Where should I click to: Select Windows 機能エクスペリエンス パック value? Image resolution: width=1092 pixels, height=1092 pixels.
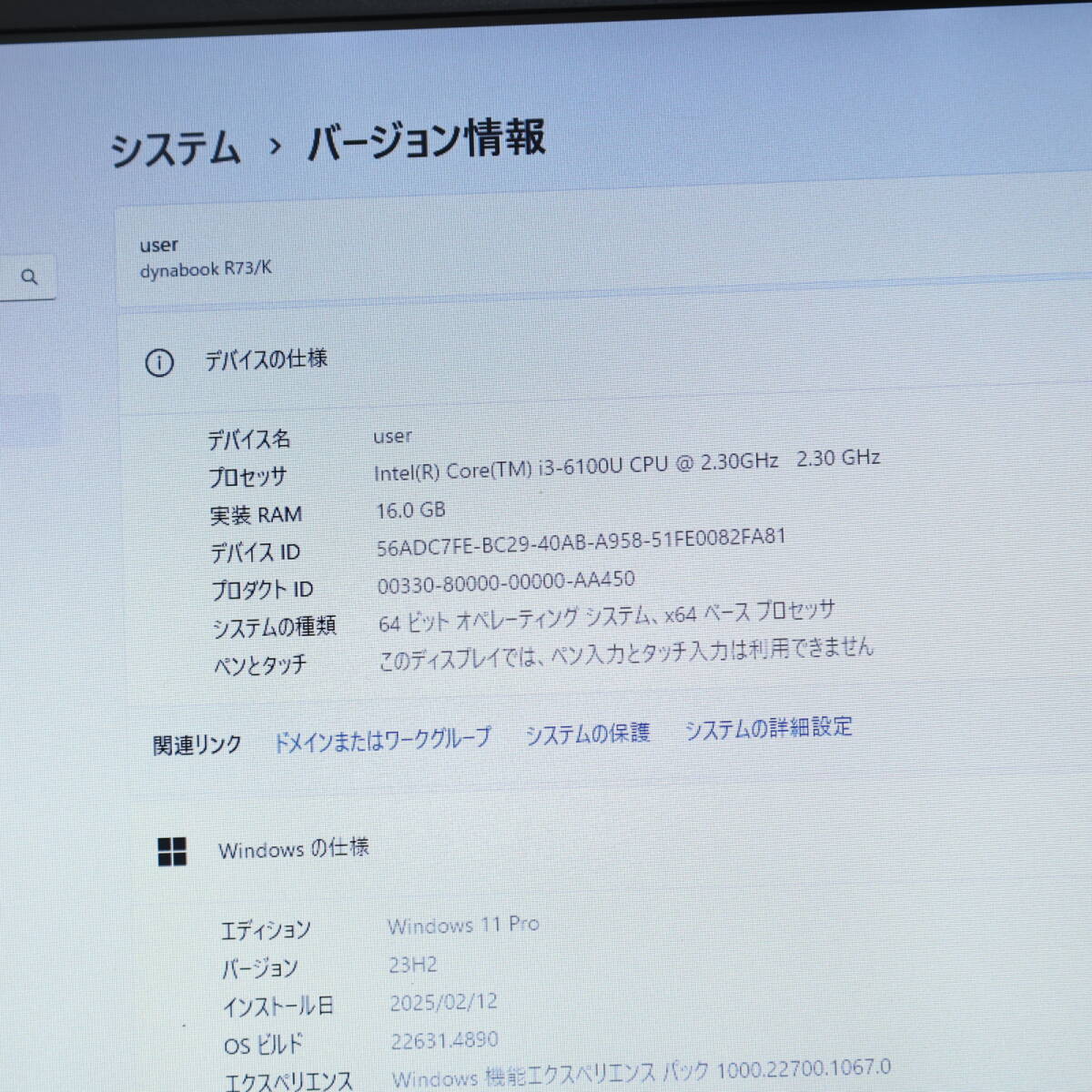(x=642, y=1073)
